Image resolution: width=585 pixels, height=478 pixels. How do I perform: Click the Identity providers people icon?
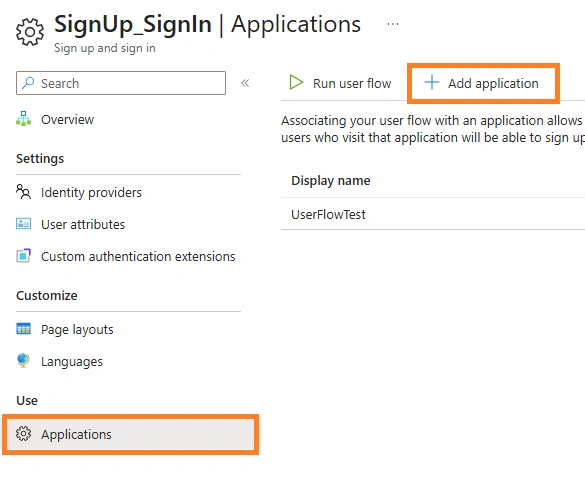24,192
